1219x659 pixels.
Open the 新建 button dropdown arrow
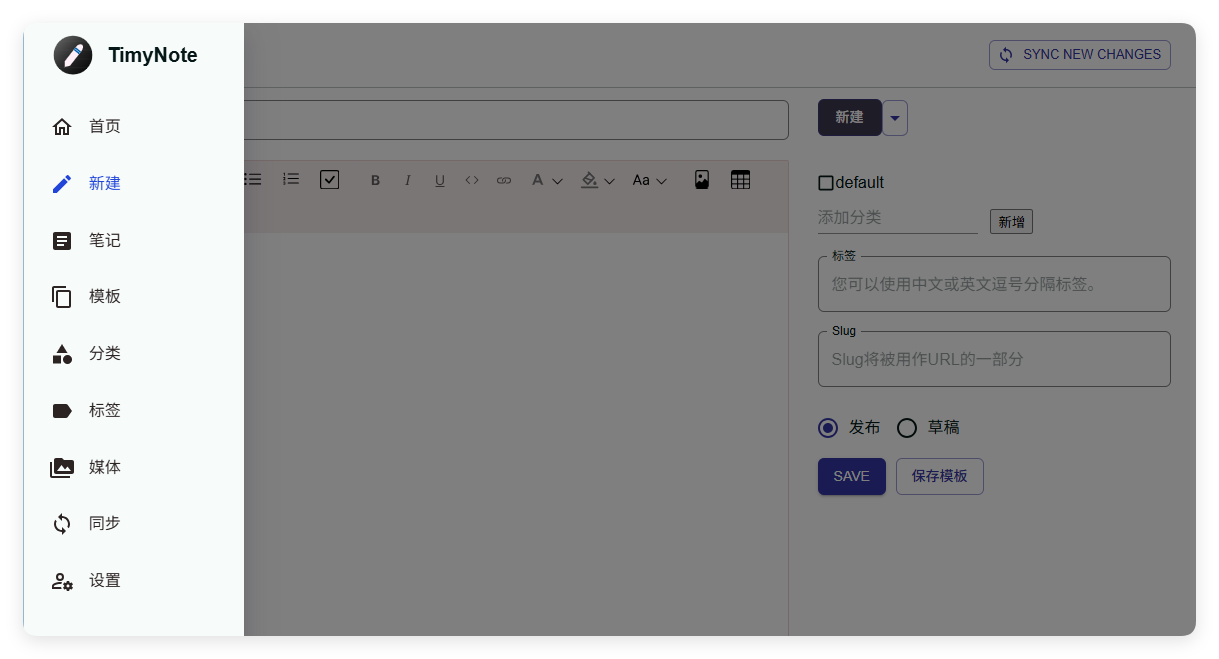click(894, 117)
